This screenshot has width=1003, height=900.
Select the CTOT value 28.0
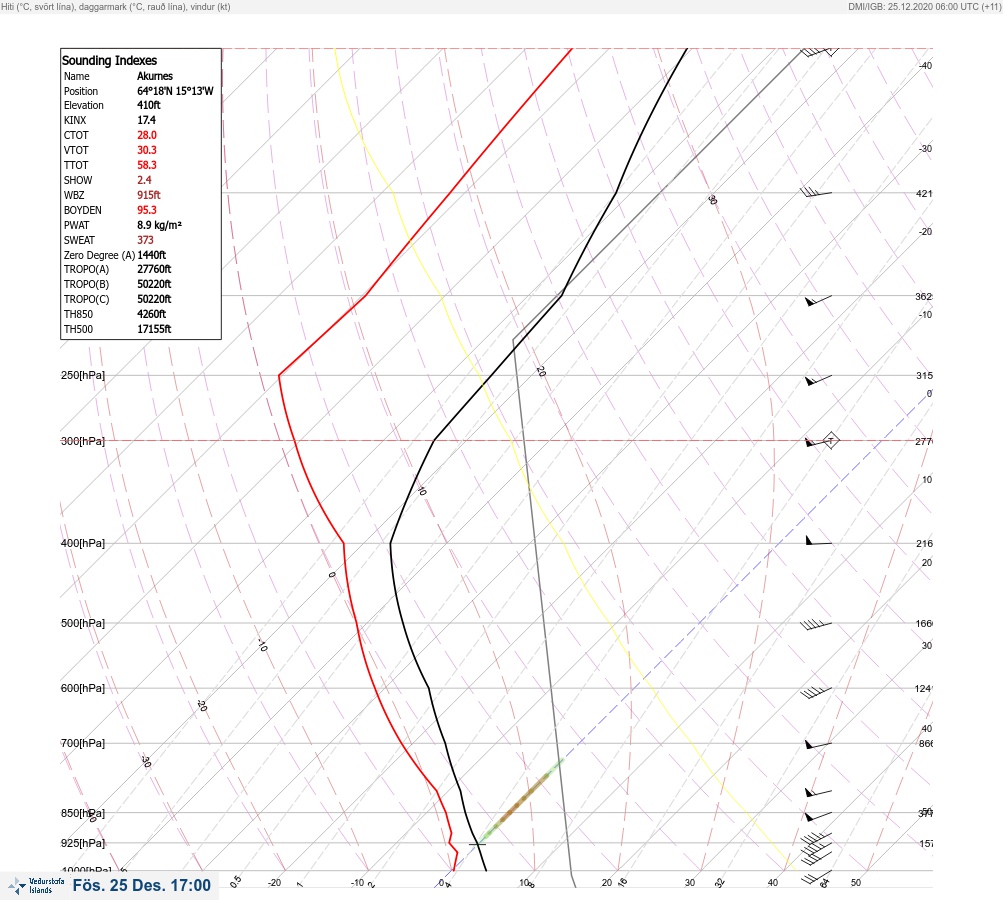[x=146, y=135]
